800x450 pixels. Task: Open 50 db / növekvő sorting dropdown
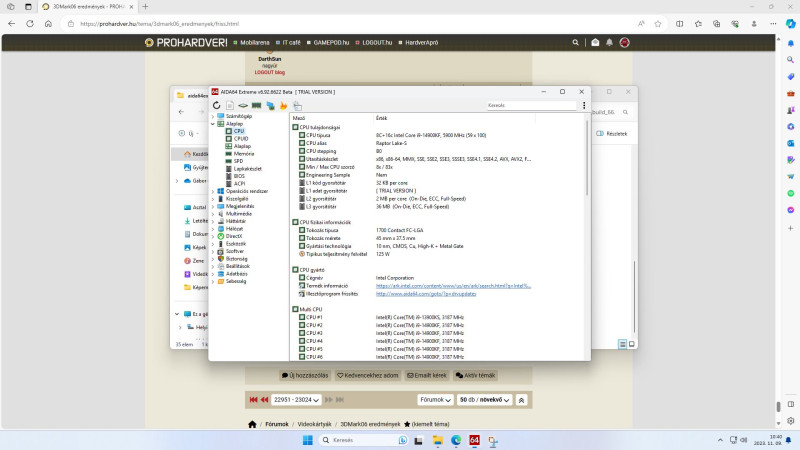pos(485,400)
